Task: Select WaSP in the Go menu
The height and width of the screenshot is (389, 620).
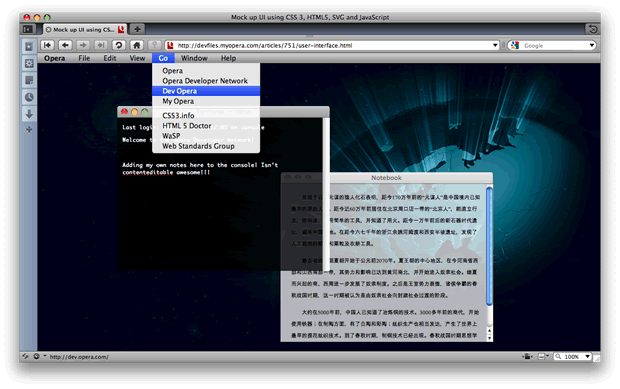Action: click(206, 136)
